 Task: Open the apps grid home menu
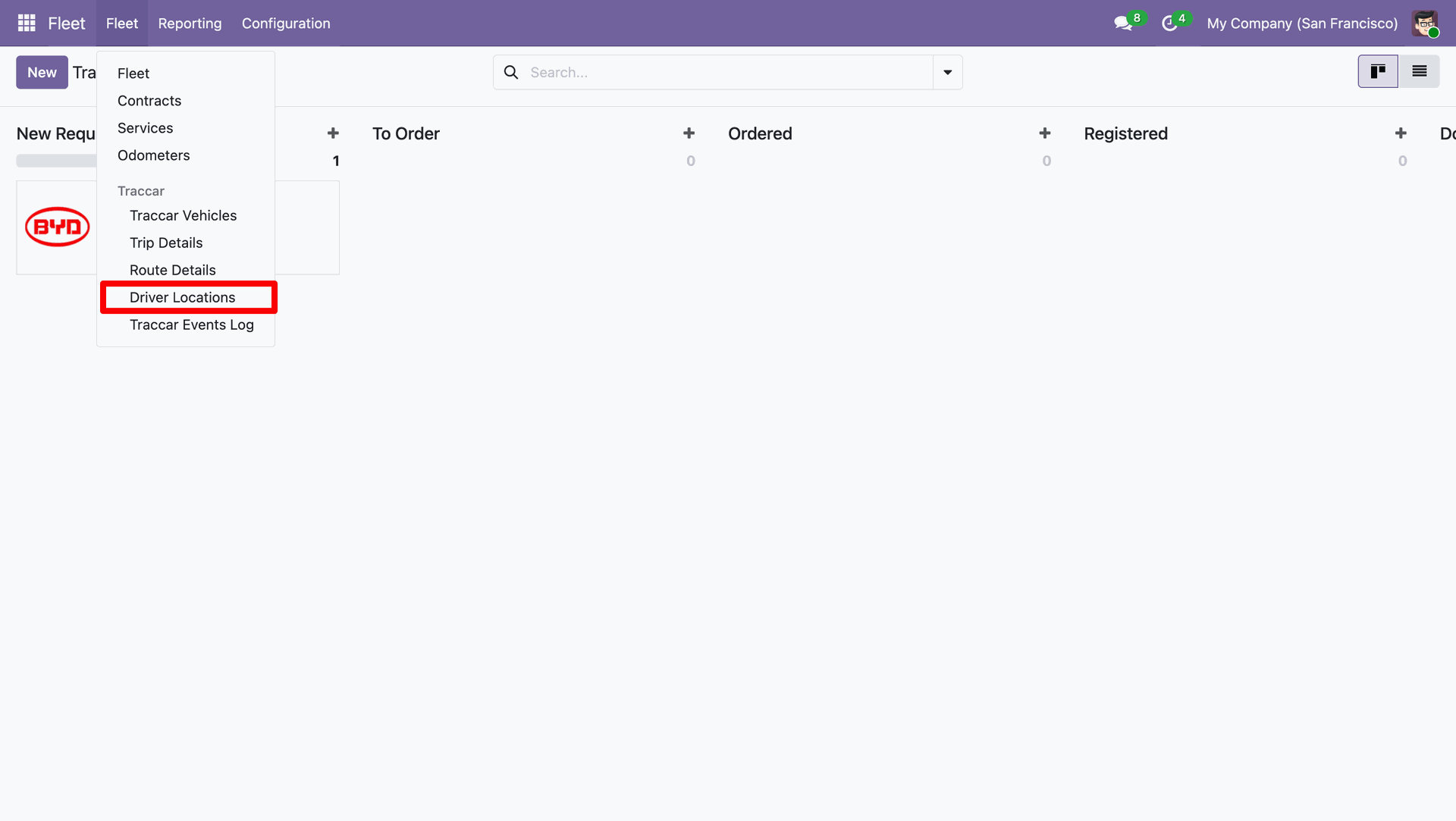click(27, 23)
